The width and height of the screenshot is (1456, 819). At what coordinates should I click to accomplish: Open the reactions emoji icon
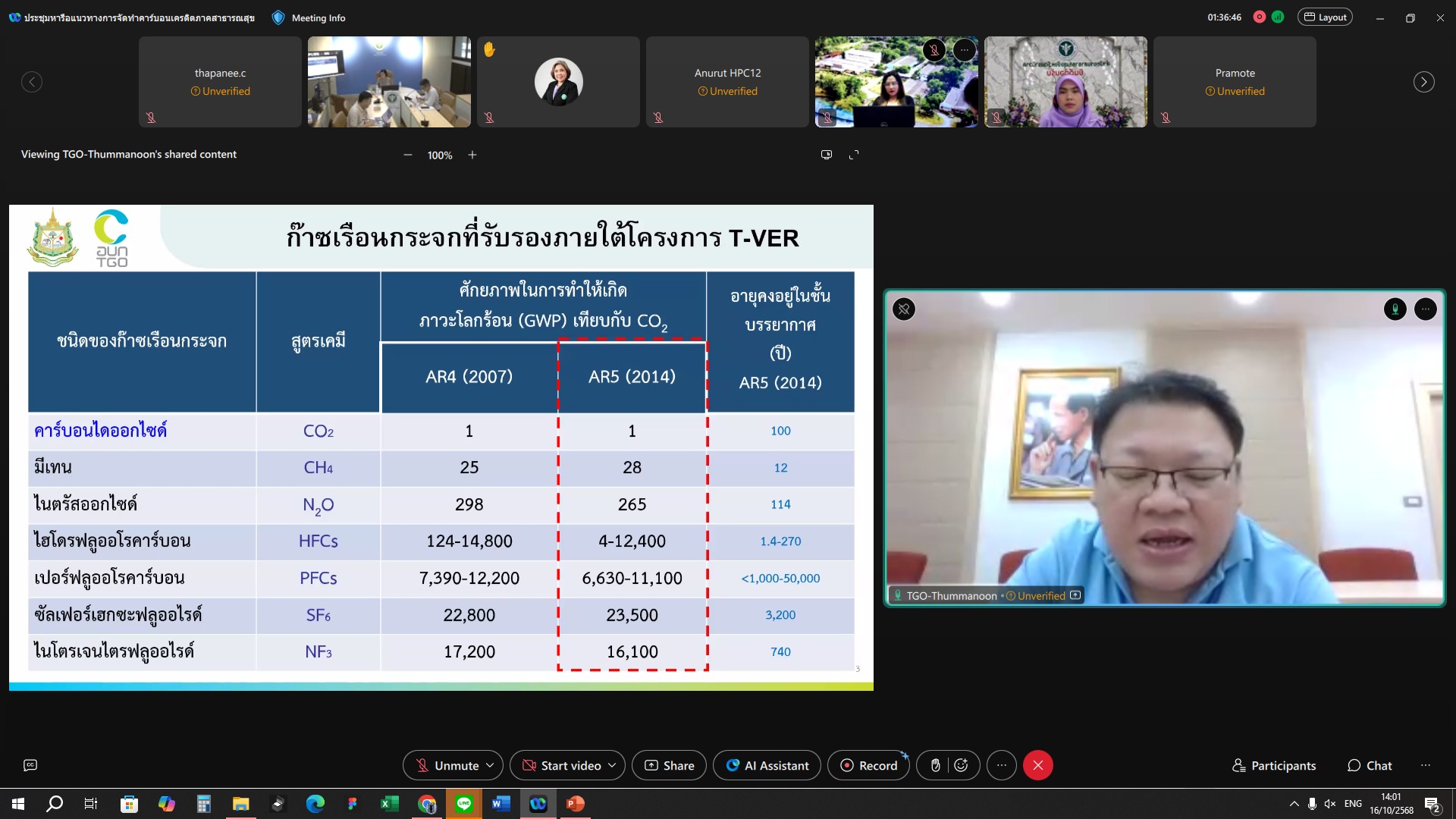click(x=961, y=765)
